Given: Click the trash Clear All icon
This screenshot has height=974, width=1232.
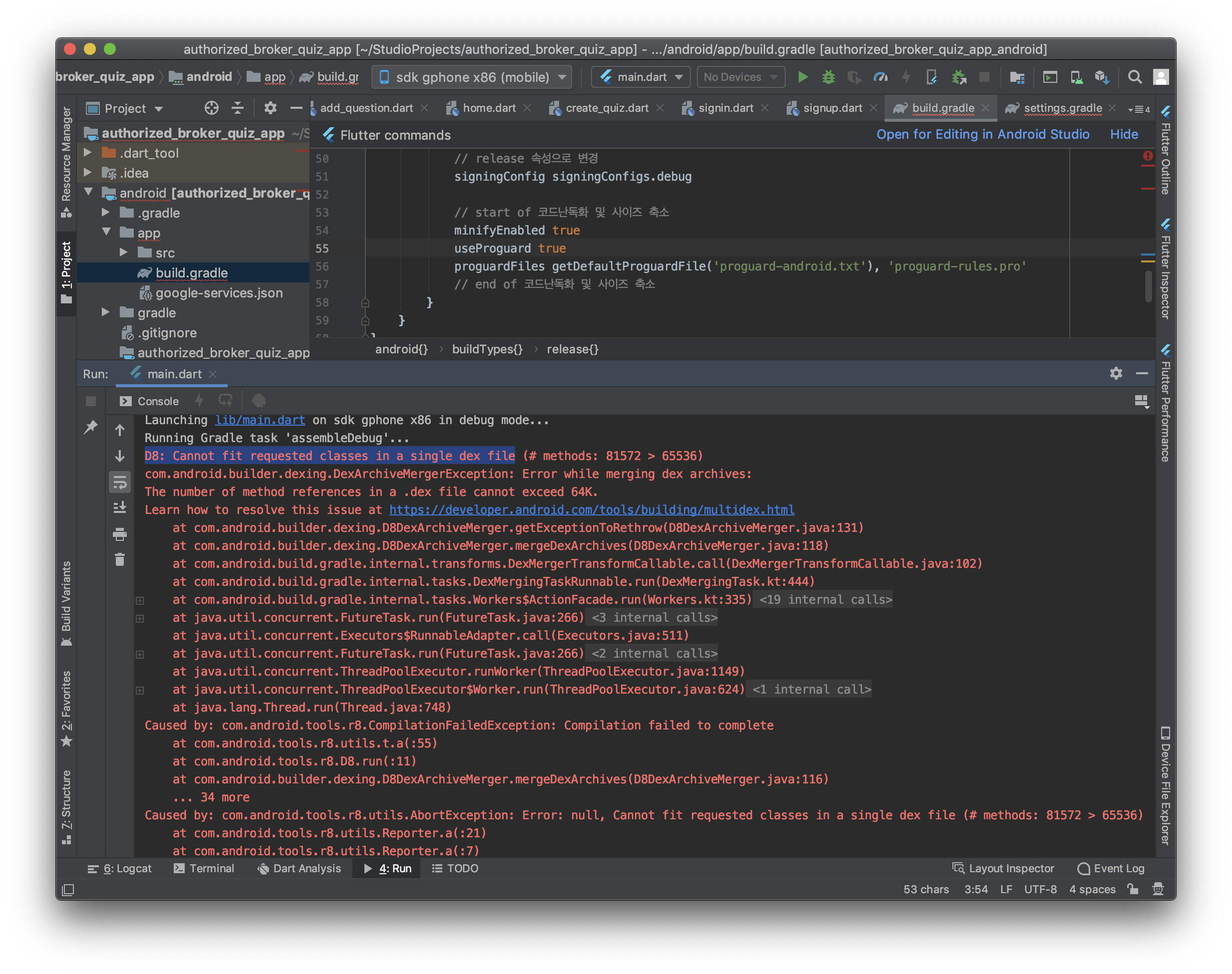Looking at the screenshot, I should (120, 559).
